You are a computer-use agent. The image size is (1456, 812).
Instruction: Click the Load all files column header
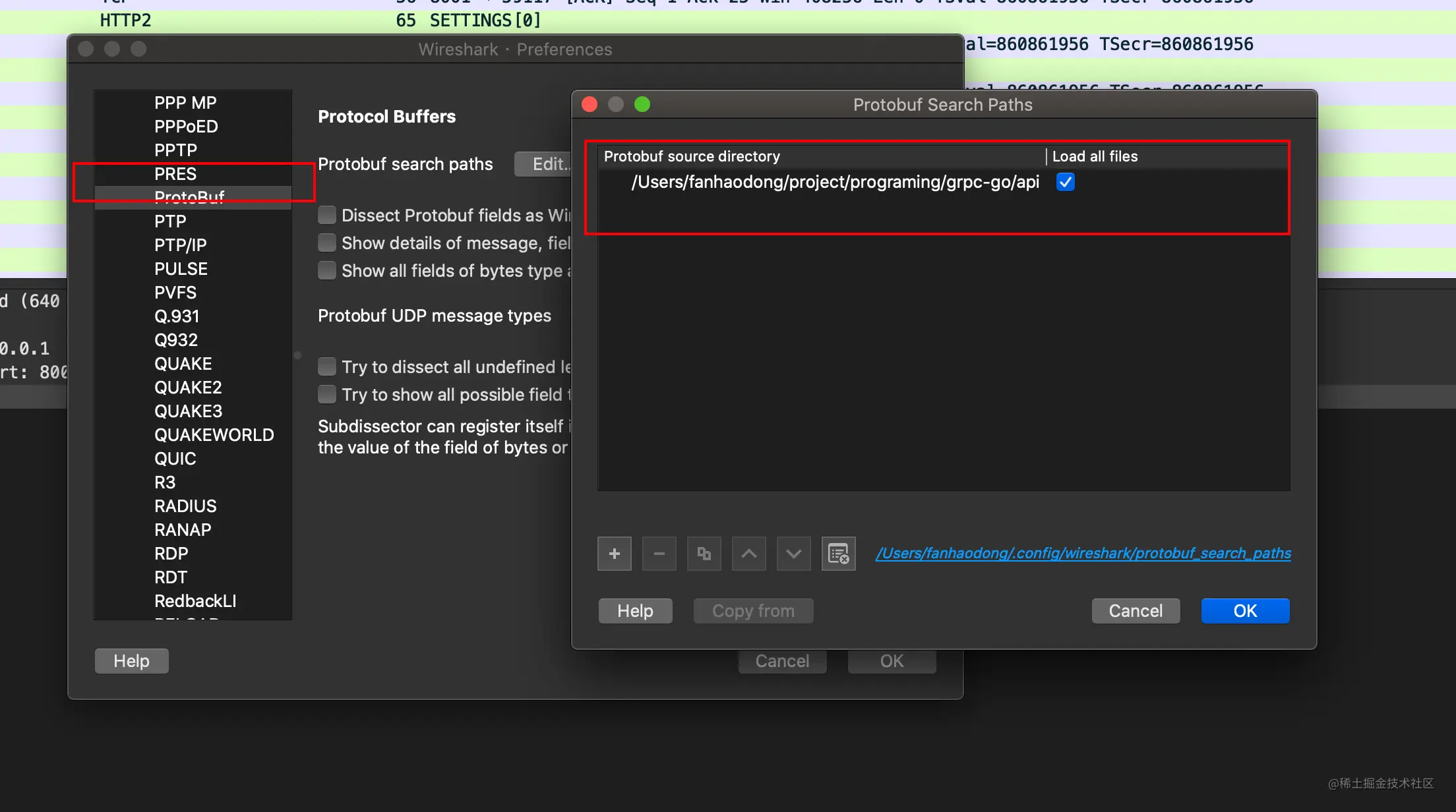(x=1168, y=157)
